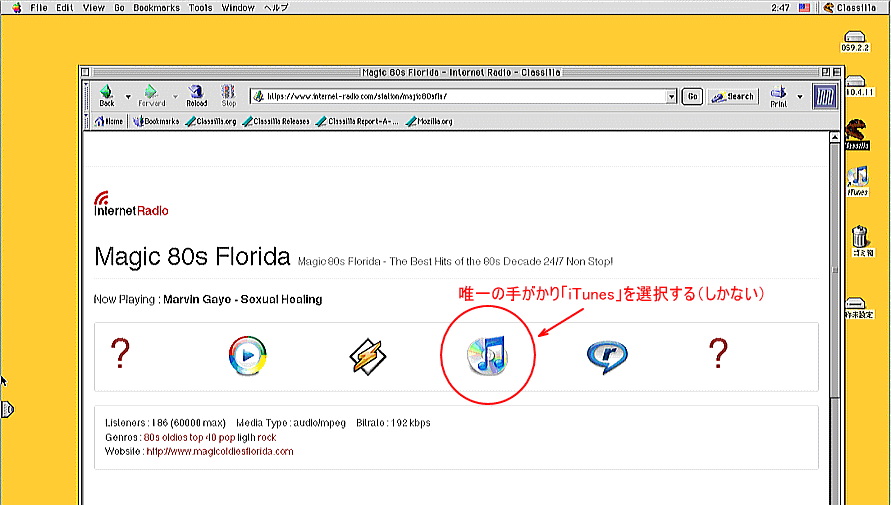Open the URL history dropdown arrow
This screenshot has height=505, width=891.
click(672, 97)
